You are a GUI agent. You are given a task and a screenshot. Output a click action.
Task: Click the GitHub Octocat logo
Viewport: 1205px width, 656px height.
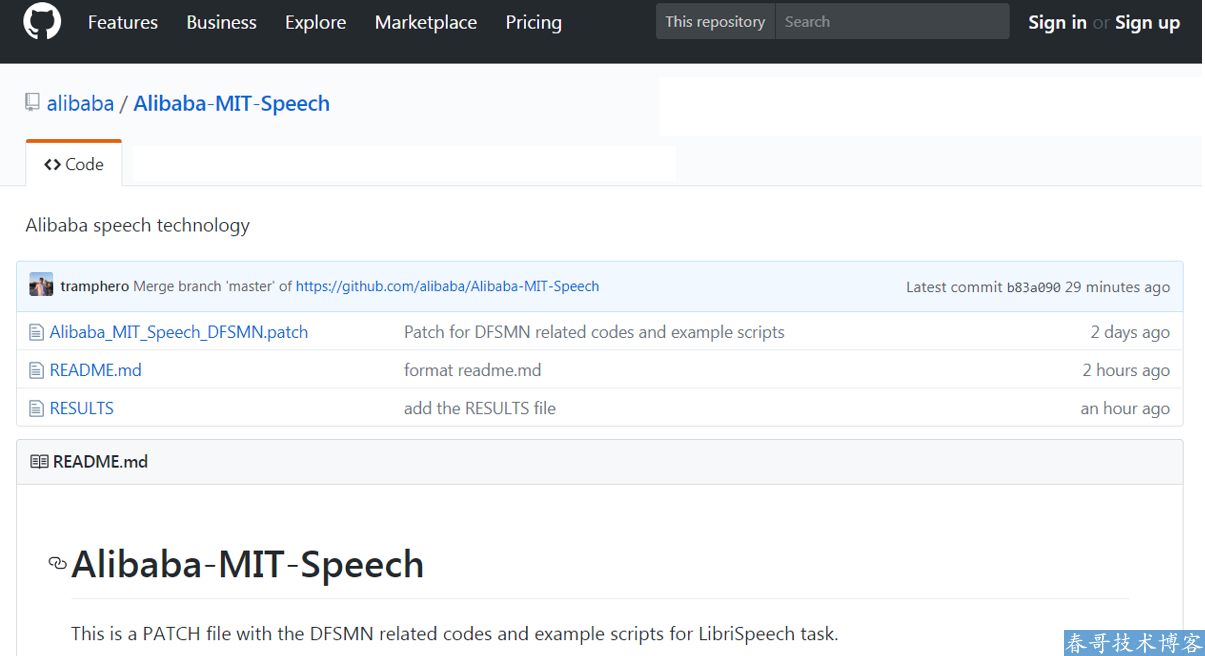(x=42, y=21)
